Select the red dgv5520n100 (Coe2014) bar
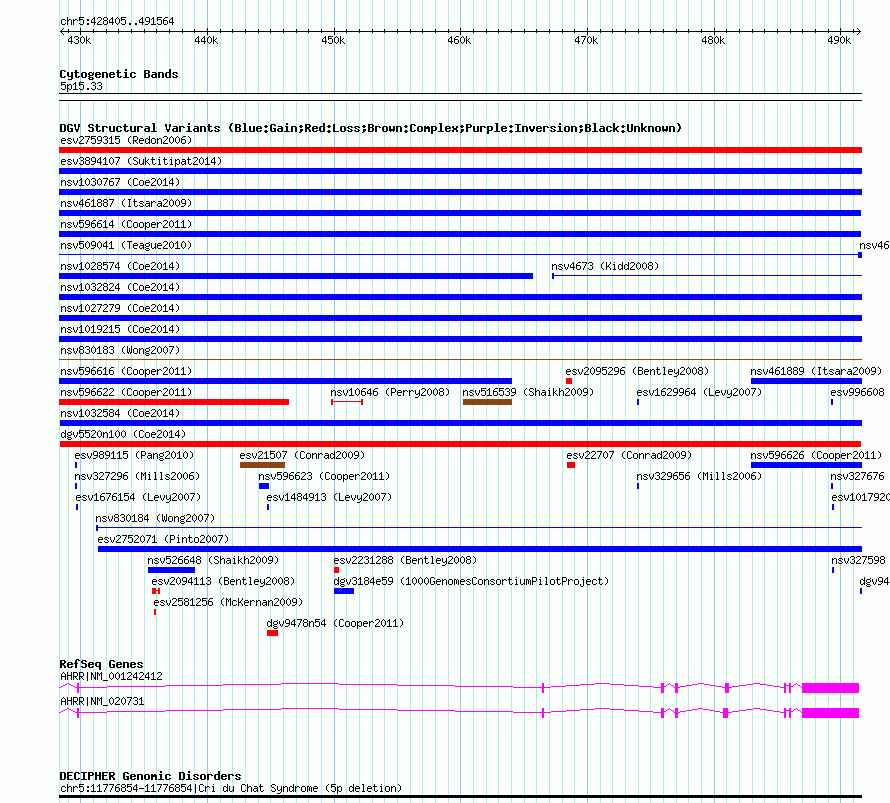 click(460, 444)
